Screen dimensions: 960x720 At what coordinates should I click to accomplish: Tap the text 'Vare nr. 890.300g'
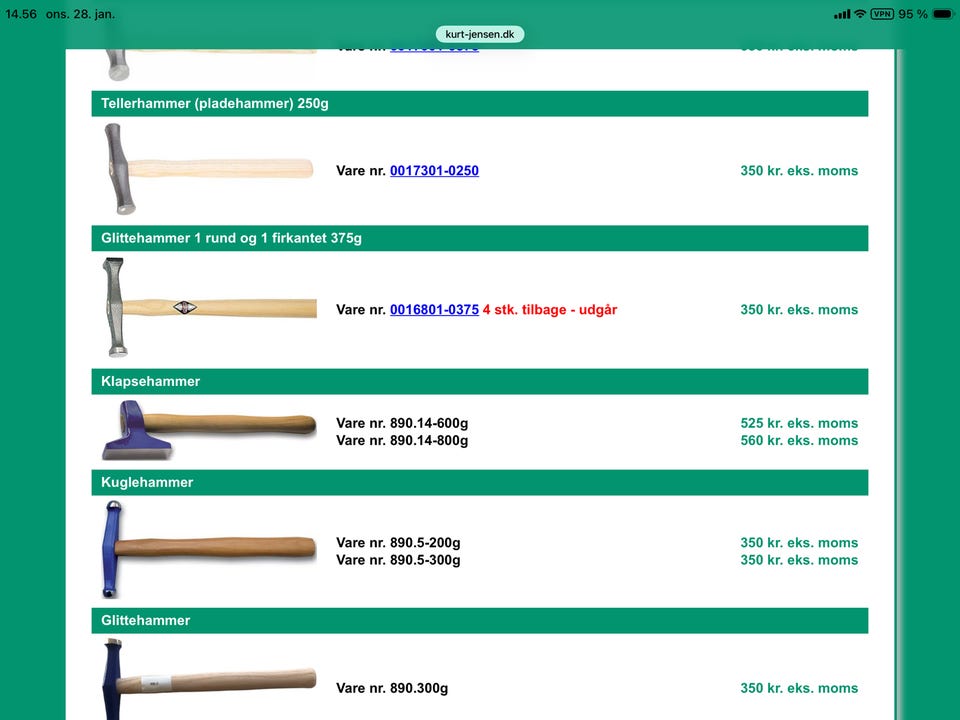point(392,688)
